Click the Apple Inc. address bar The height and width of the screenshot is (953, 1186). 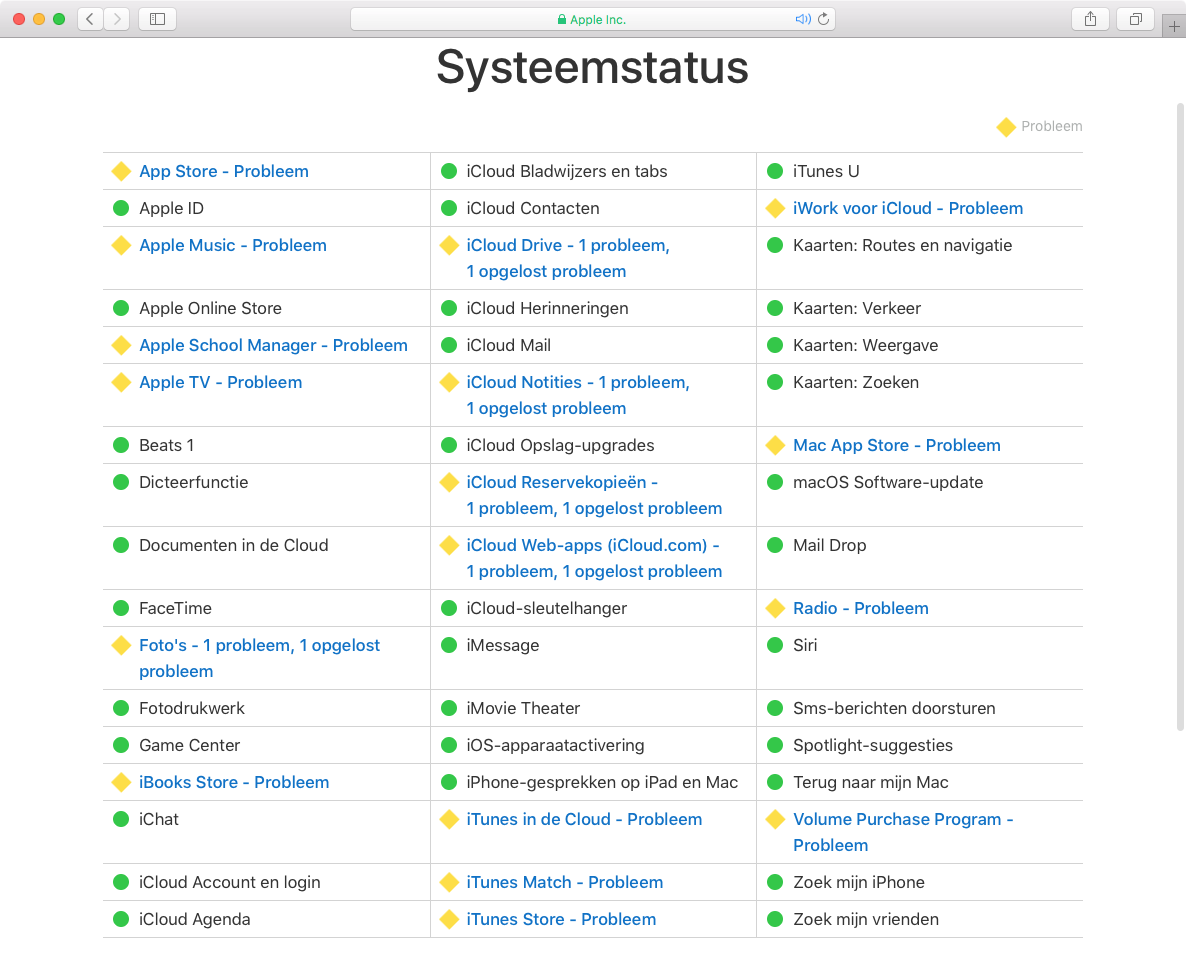click(x=592, y=19)
